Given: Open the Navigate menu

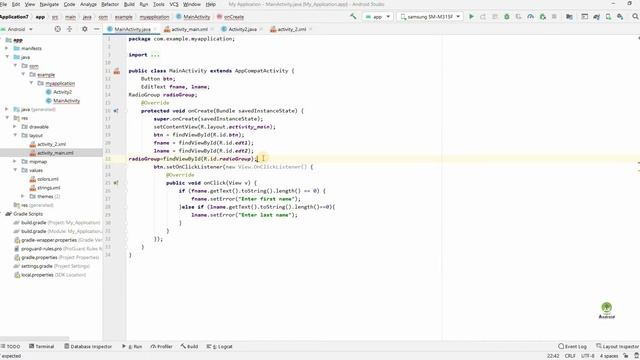Looking at the screenshot, I should pos(49,4).
